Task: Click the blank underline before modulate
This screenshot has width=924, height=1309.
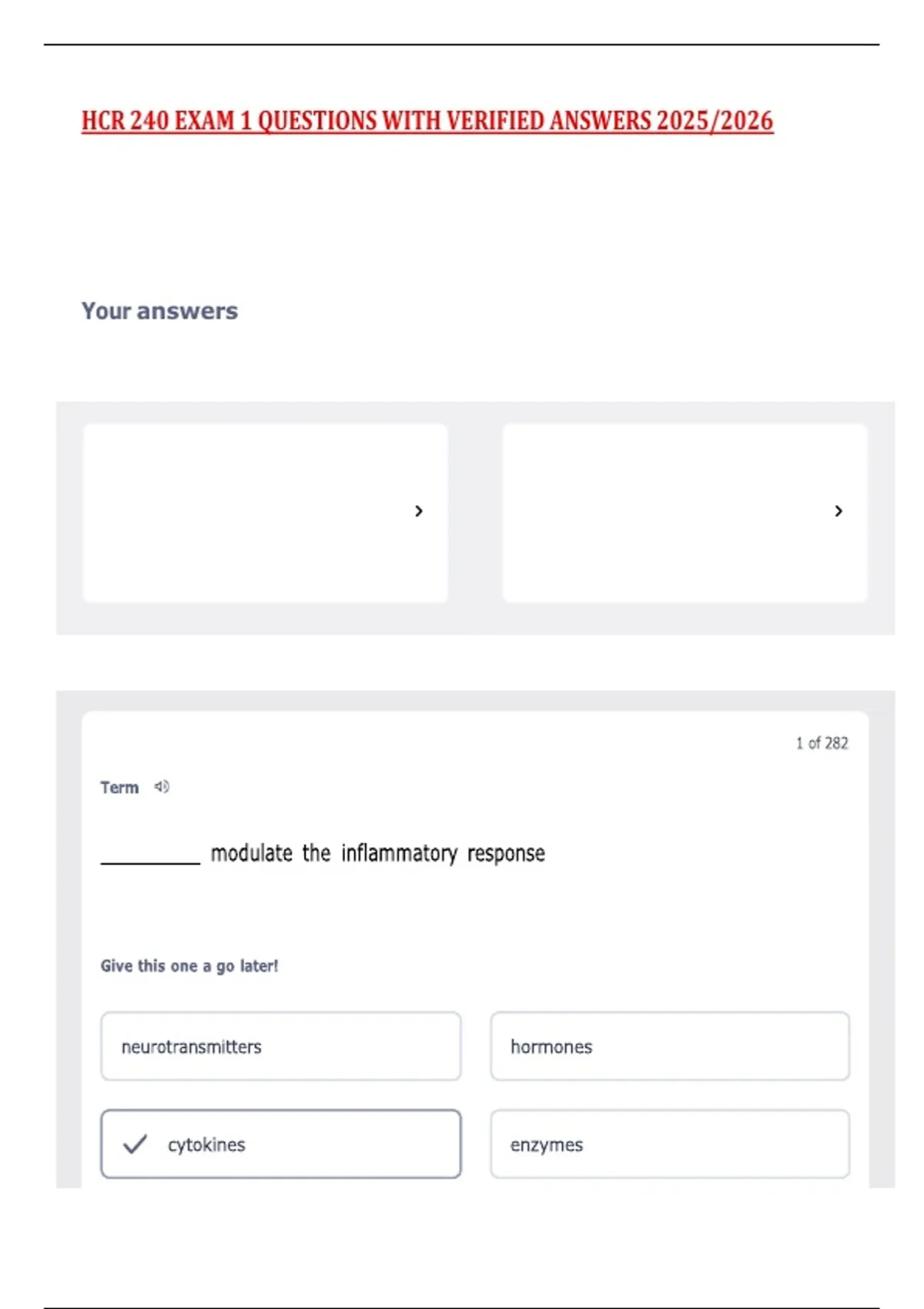Action: [x=150, y=863]
